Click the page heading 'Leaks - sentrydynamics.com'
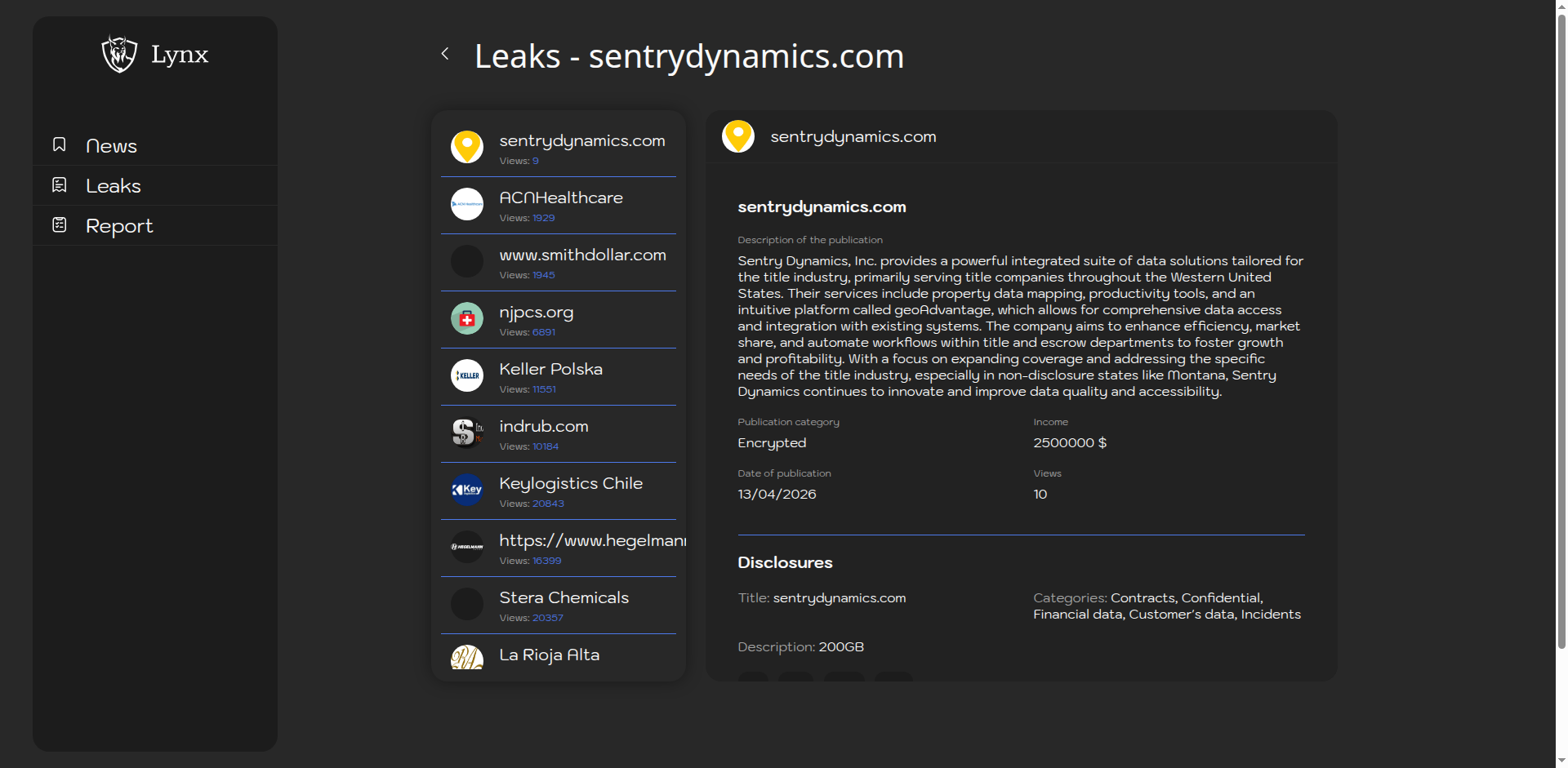The width and height of the screenshot is (1568, 768). (689, 56)
